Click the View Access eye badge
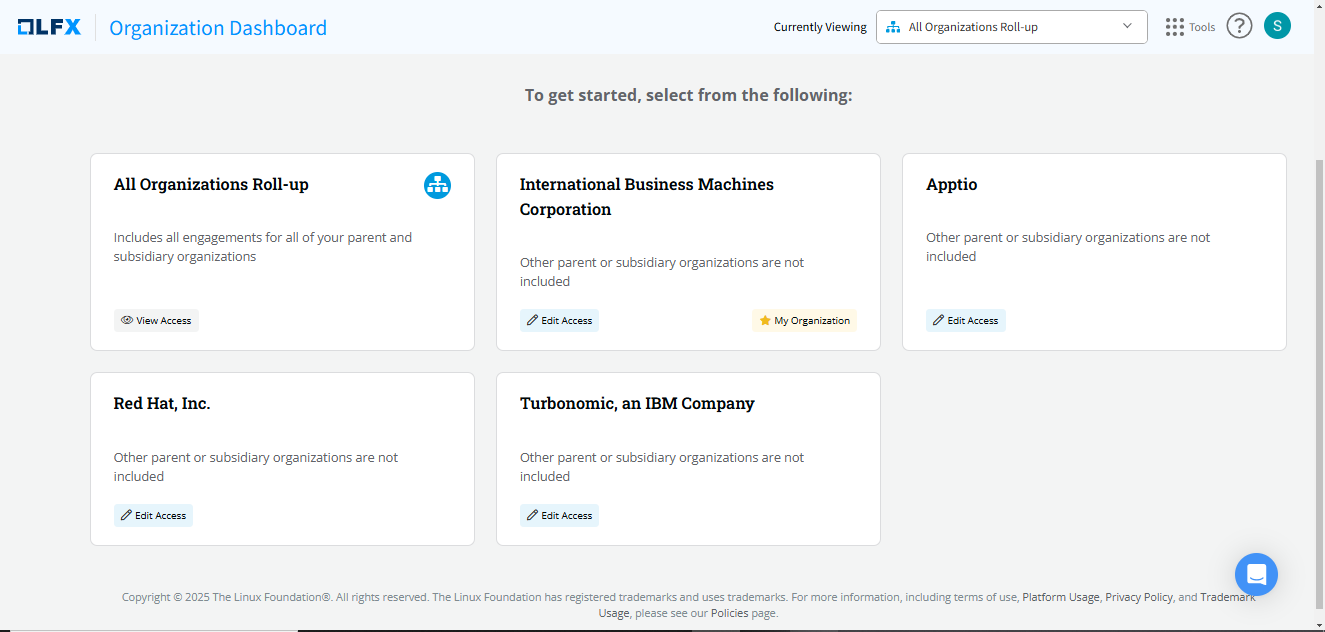Image resolution: width=1325 pixels, height=632 pixels. (156, 321)
